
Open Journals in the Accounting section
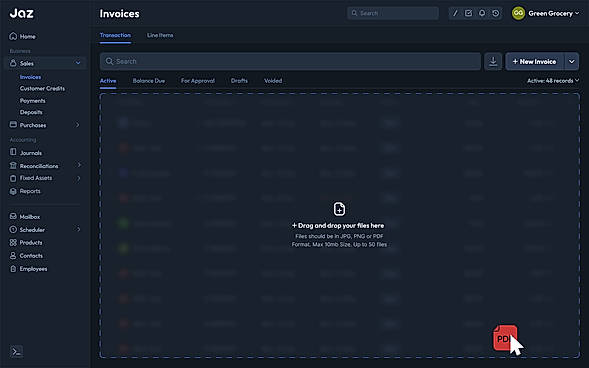click(x=26, y=153)
